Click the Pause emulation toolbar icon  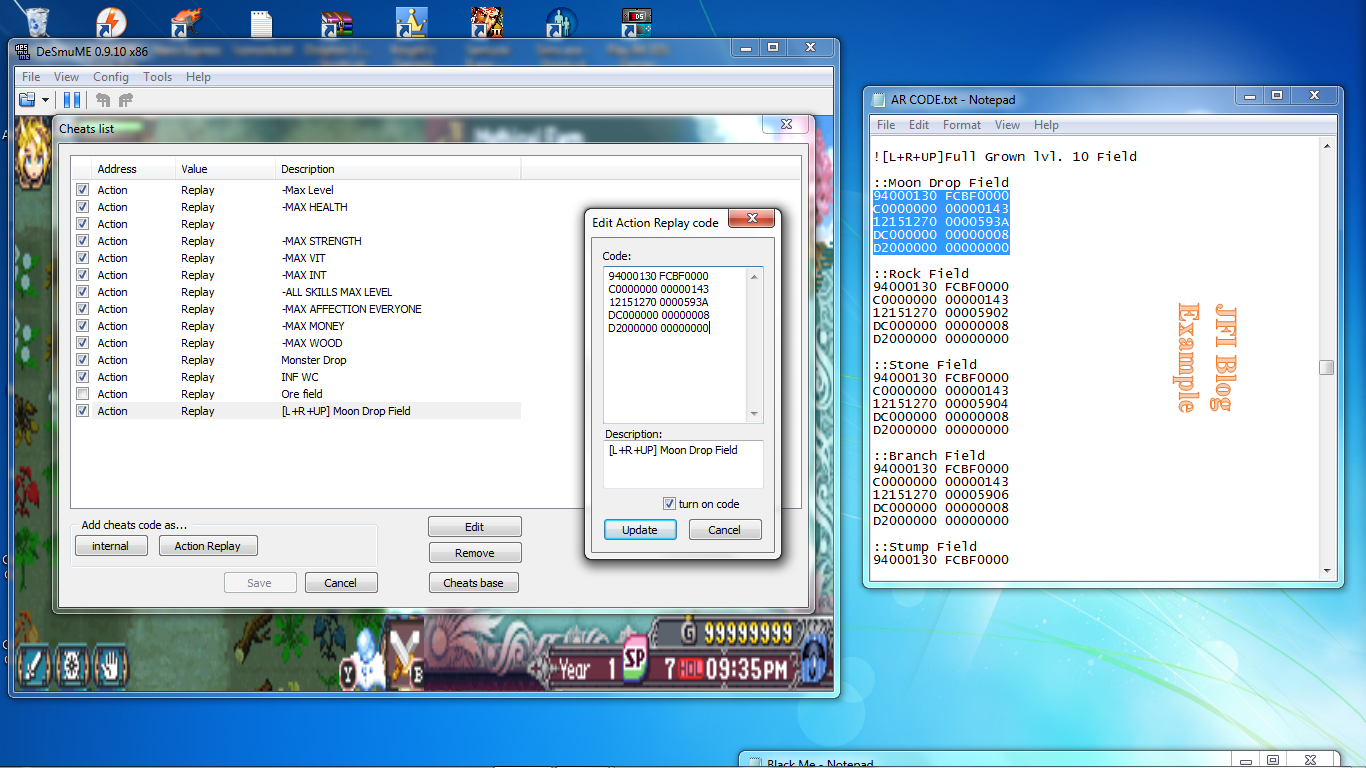point(71,100)
